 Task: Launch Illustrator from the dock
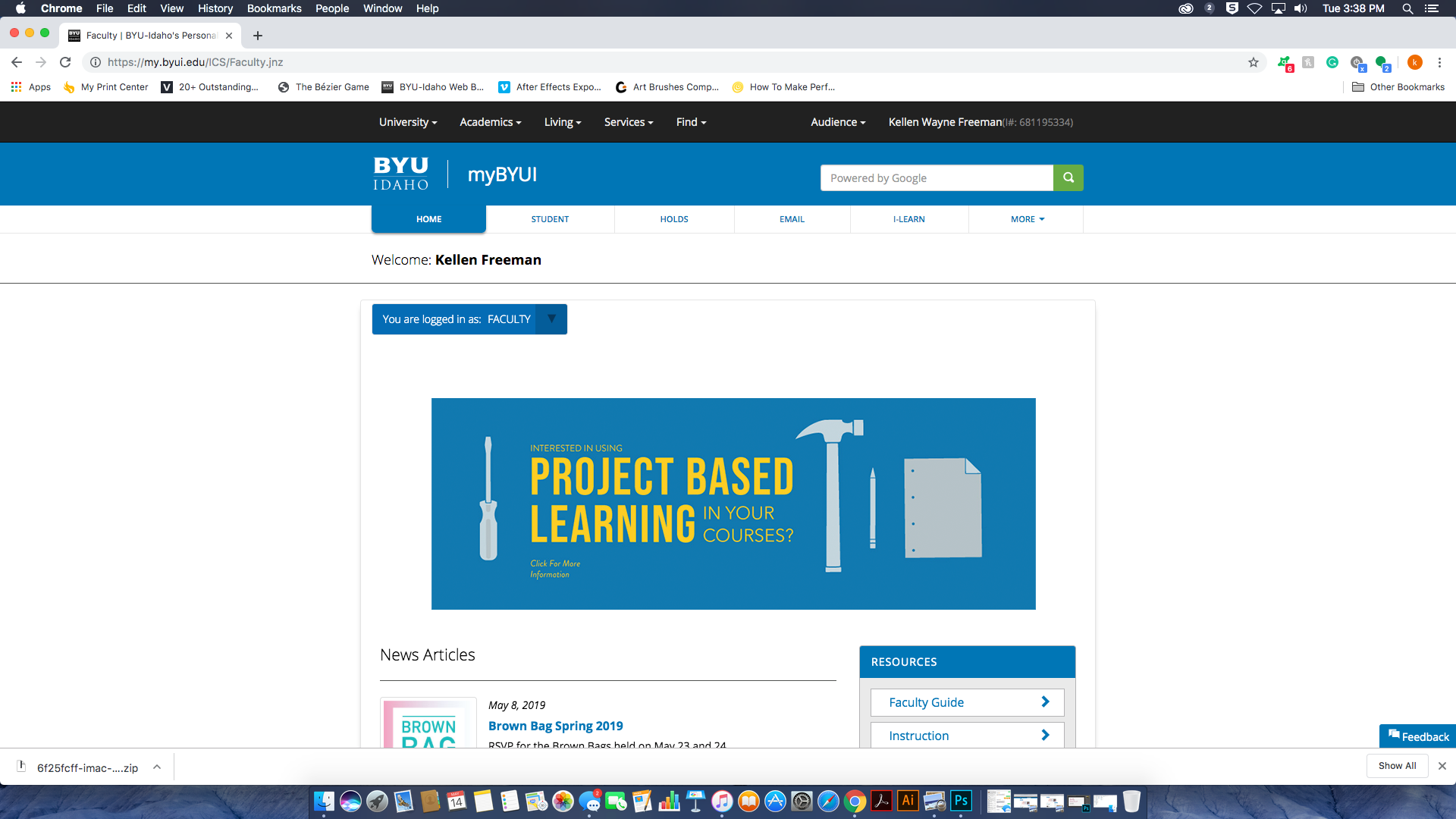click(908, 801)
